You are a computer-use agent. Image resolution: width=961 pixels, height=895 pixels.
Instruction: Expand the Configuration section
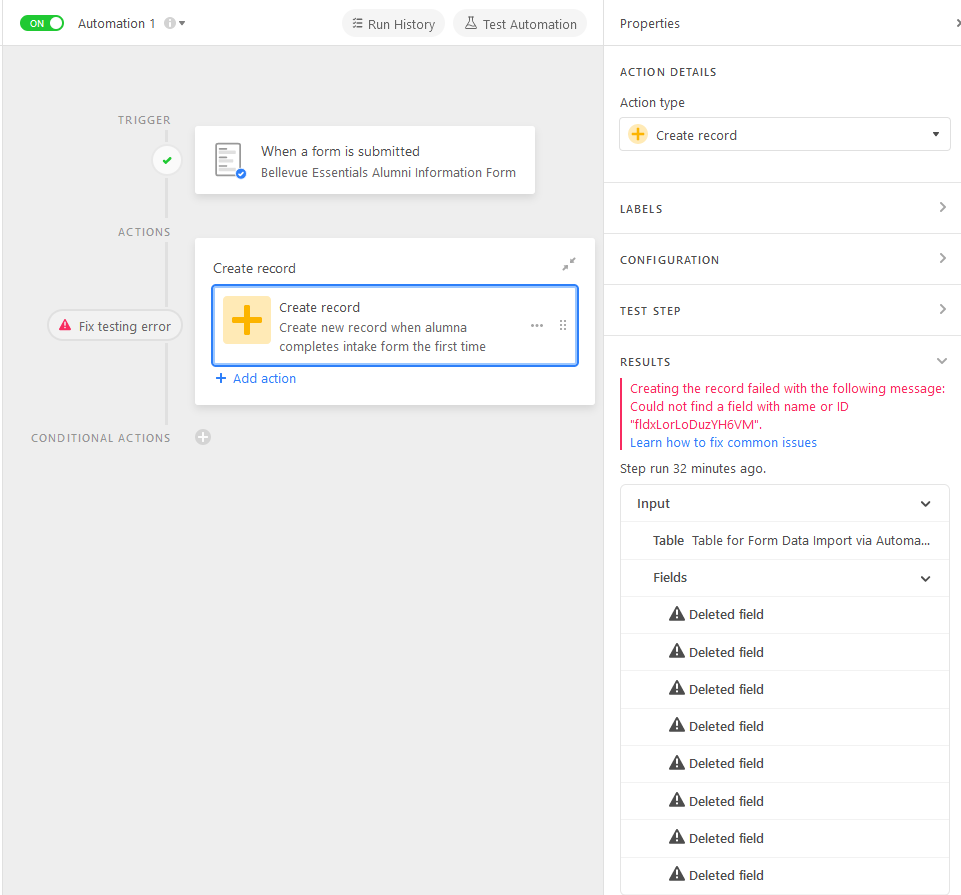coord(783,259)
